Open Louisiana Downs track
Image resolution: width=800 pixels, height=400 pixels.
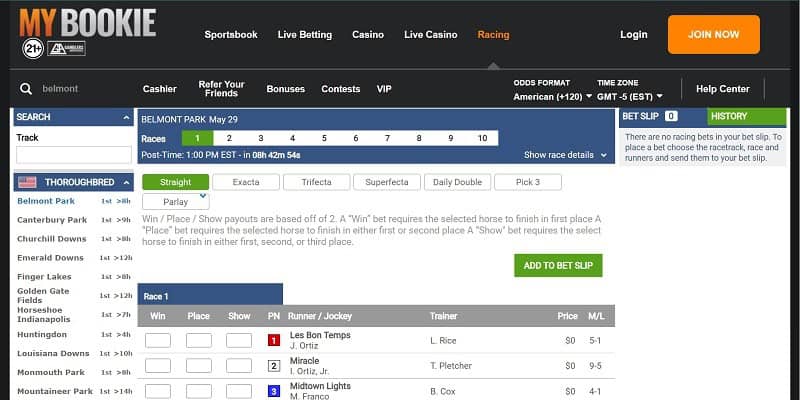click(x=53, y=353)
